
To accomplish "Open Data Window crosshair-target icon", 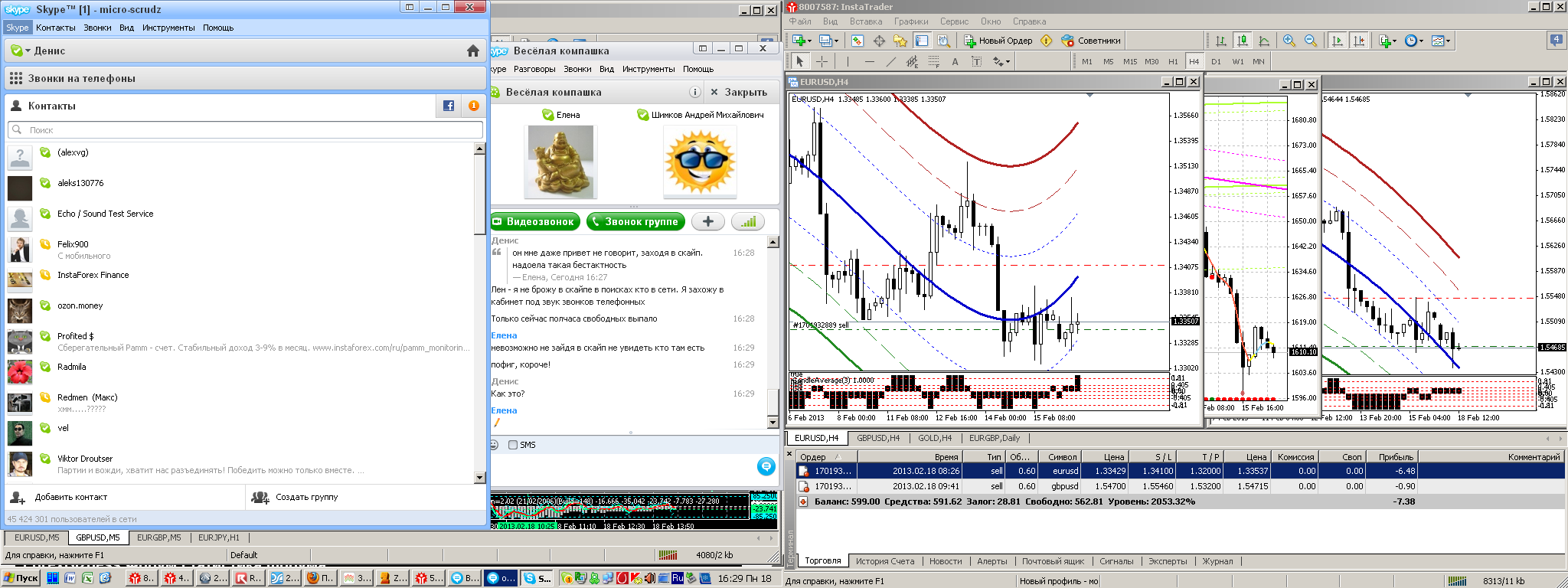I will click(879, 41).
